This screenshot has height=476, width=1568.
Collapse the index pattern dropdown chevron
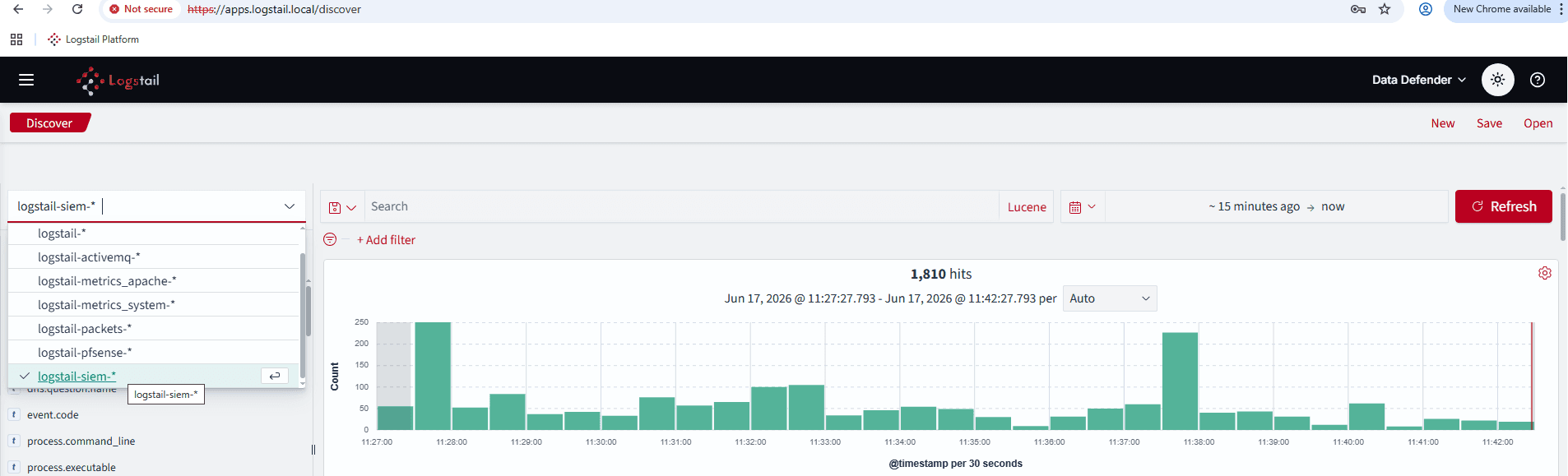pyautogui.click(x=290, y=206)
